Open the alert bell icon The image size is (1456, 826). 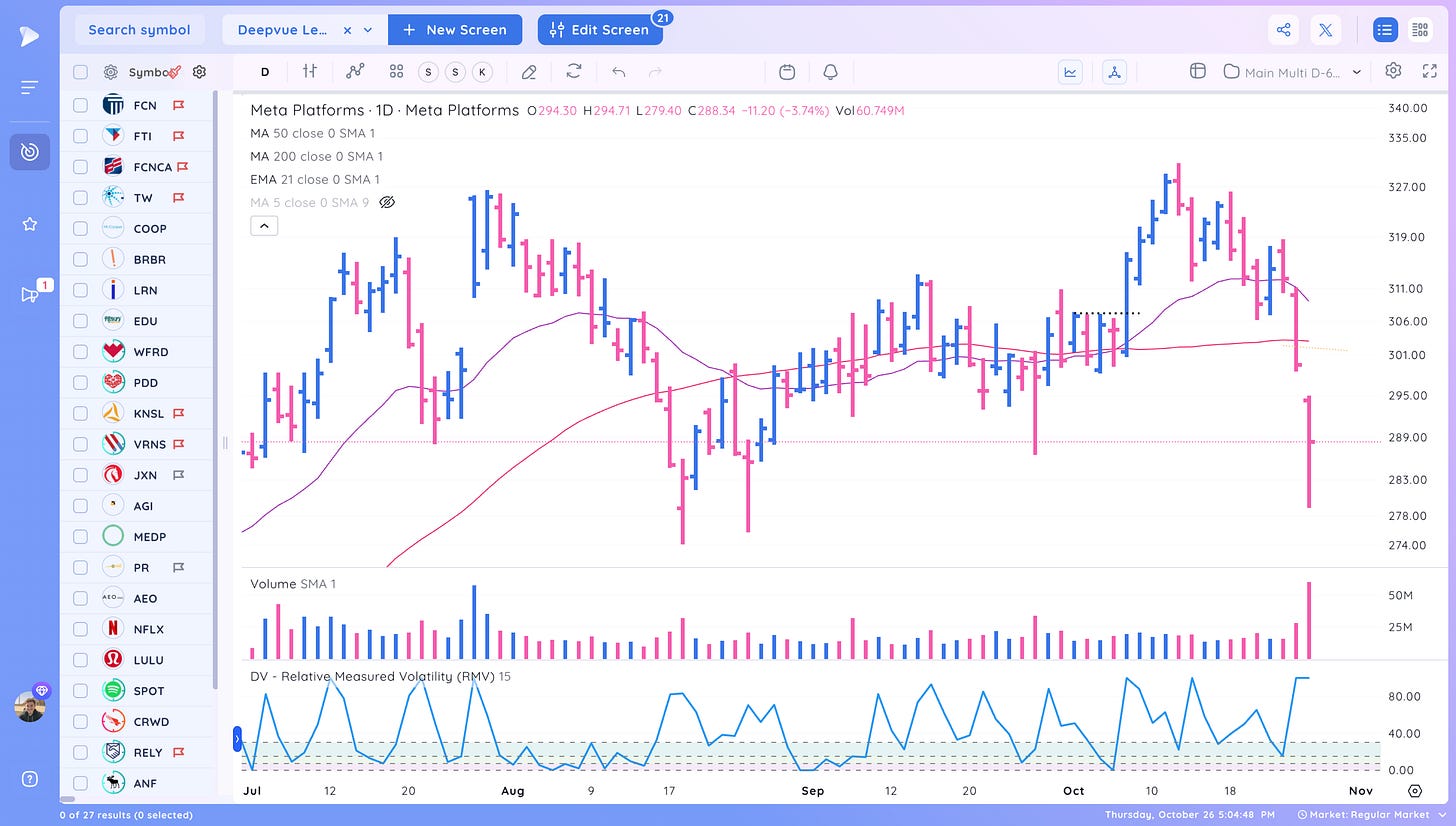(x=830, y=71)
